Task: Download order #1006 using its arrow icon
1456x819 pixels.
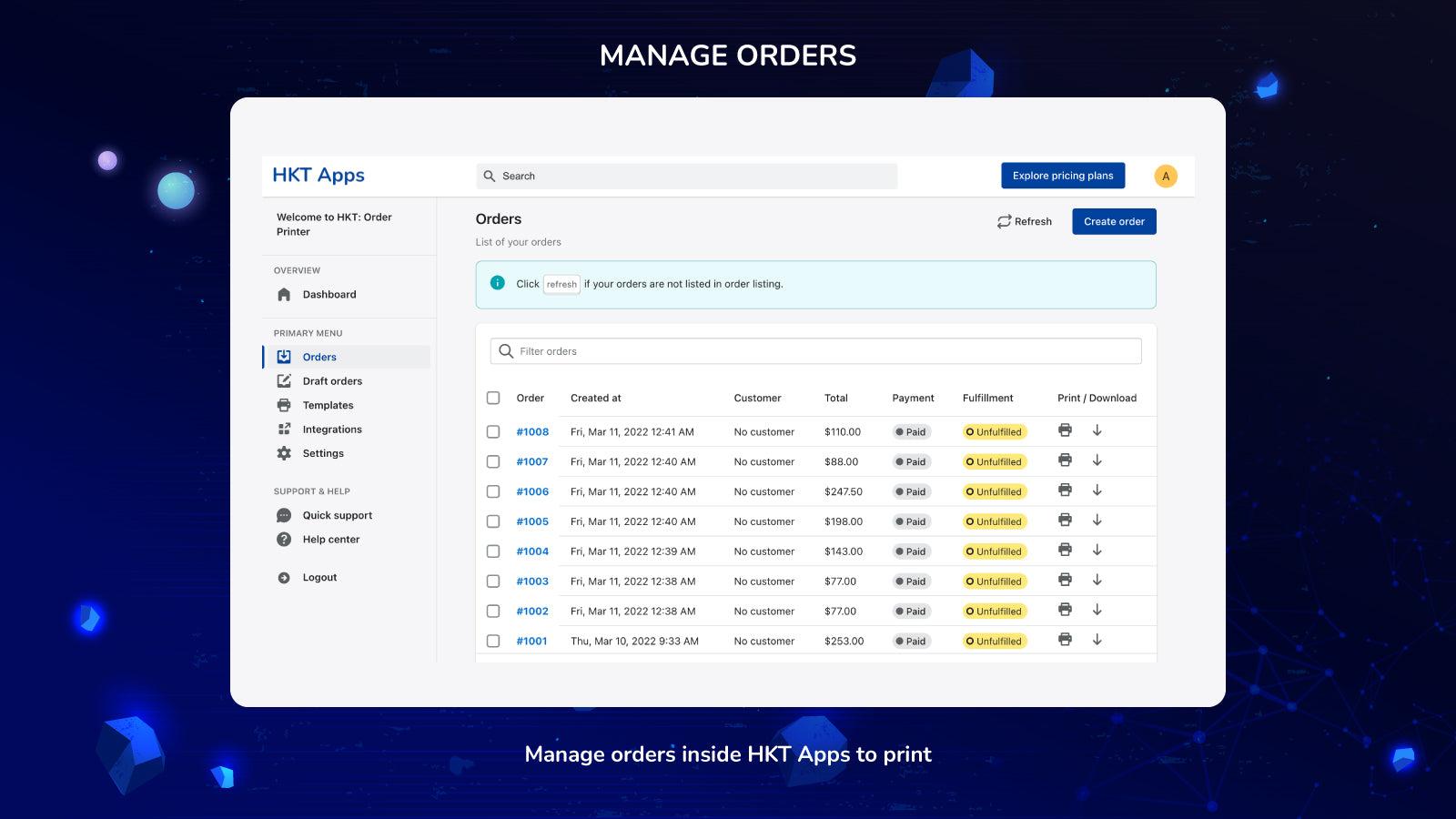Action: point(1097,491)
